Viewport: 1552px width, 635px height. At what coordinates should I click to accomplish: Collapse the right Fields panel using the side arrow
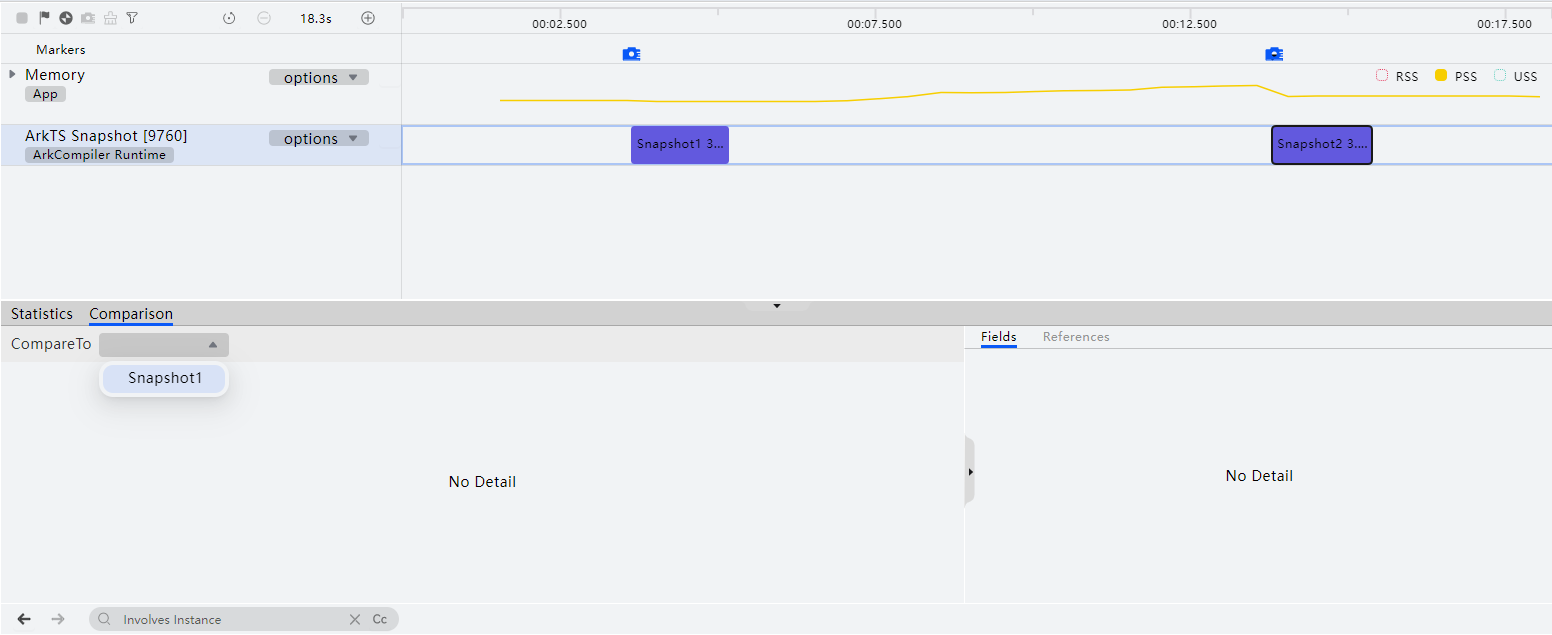pos(969,471)
